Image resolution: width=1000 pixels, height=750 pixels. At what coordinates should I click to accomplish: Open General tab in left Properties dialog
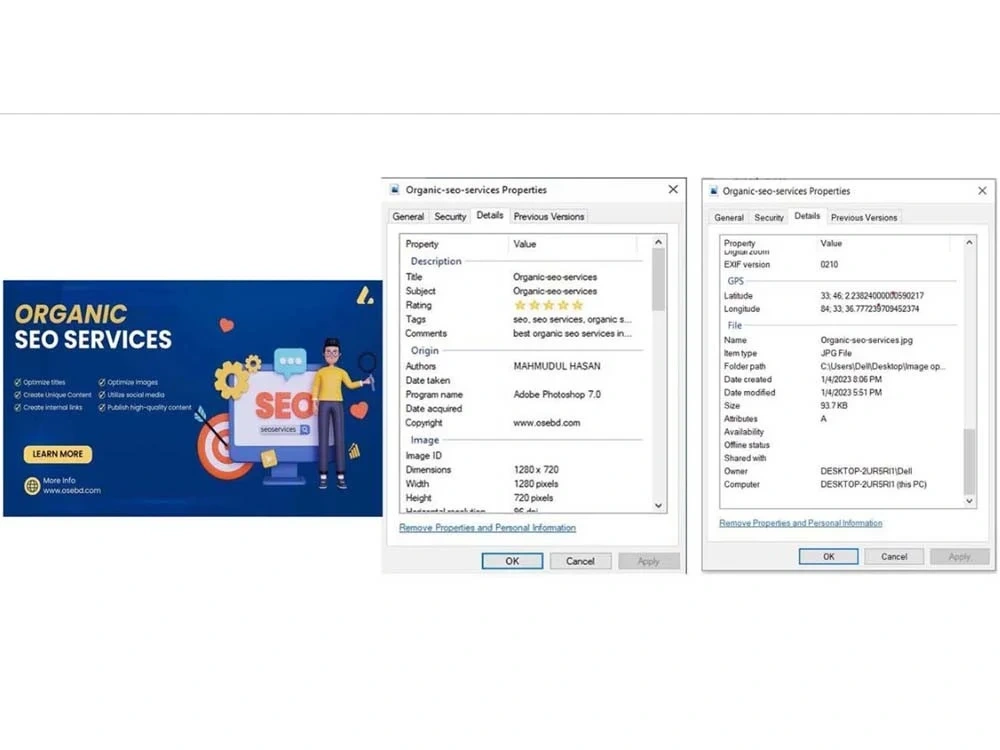click(408, 217)
